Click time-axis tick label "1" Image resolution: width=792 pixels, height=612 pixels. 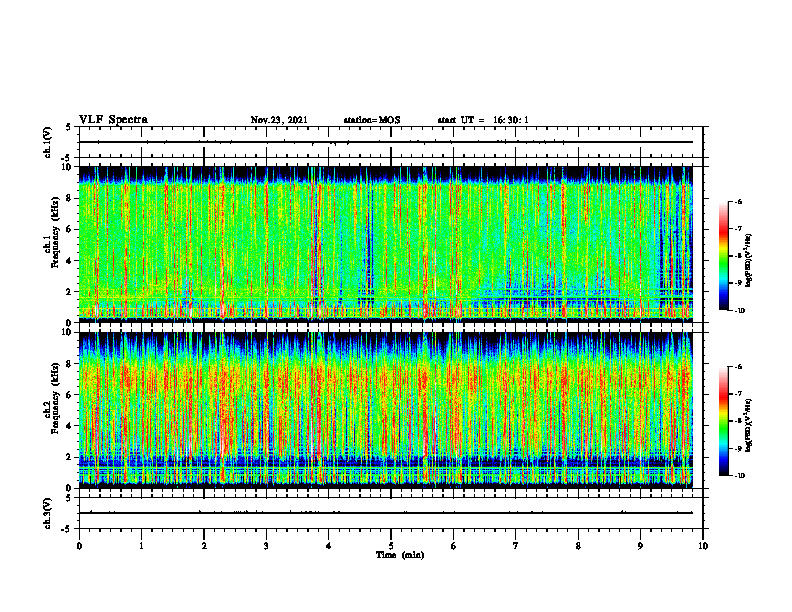[x=141, y=546]
